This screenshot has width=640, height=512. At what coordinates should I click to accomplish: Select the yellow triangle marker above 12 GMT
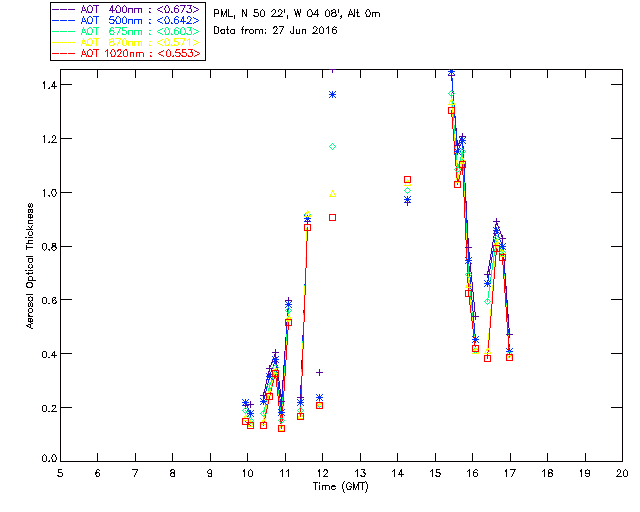pyautogui.click(x=332, y=194)
